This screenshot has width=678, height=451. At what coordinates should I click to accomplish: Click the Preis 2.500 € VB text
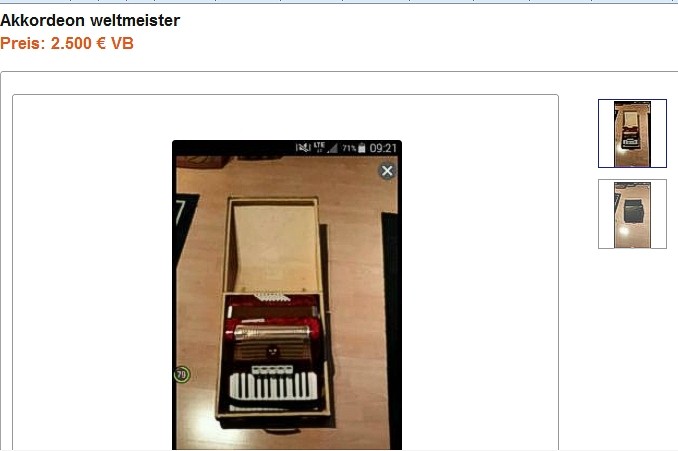[x=67, y=43]
